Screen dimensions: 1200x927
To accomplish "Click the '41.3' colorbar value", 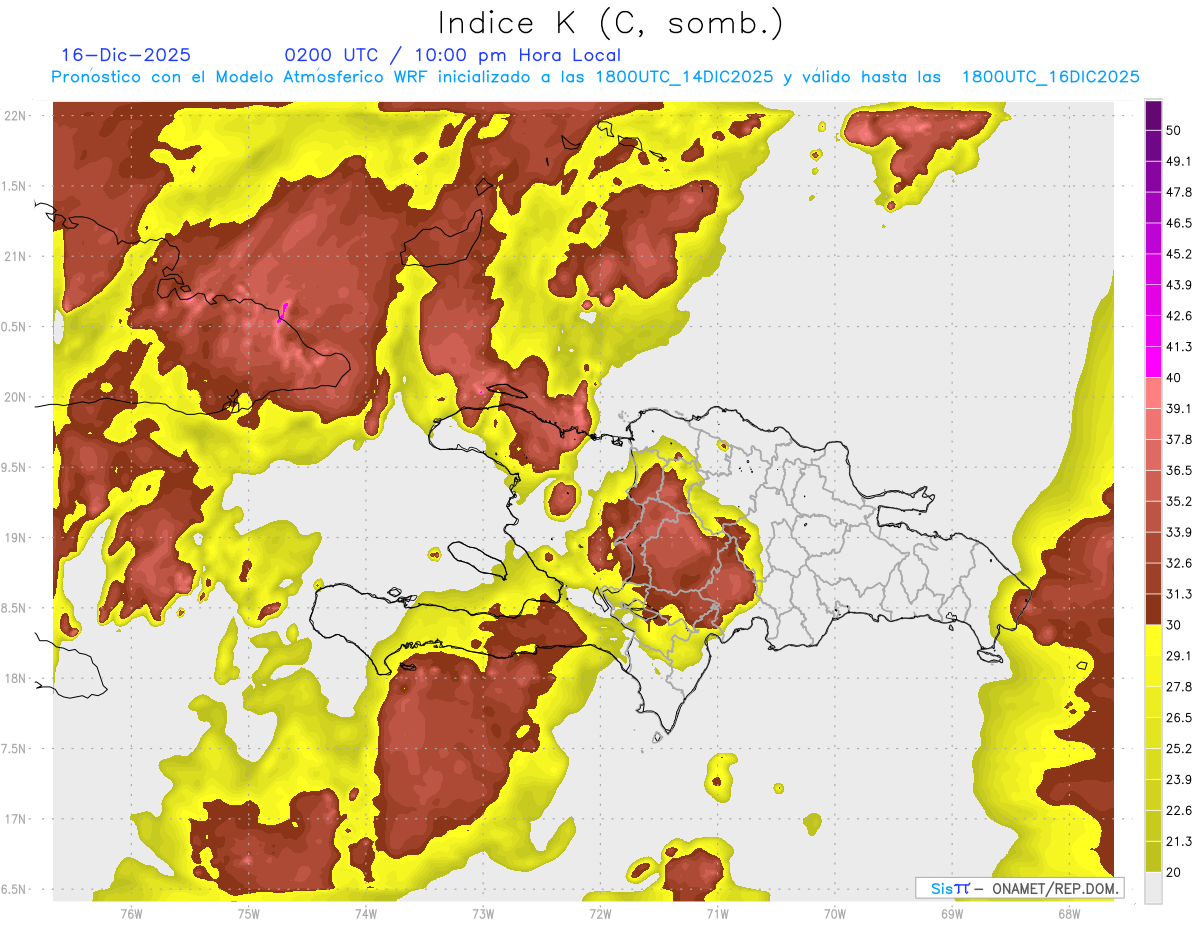I will click(1178, 347).
